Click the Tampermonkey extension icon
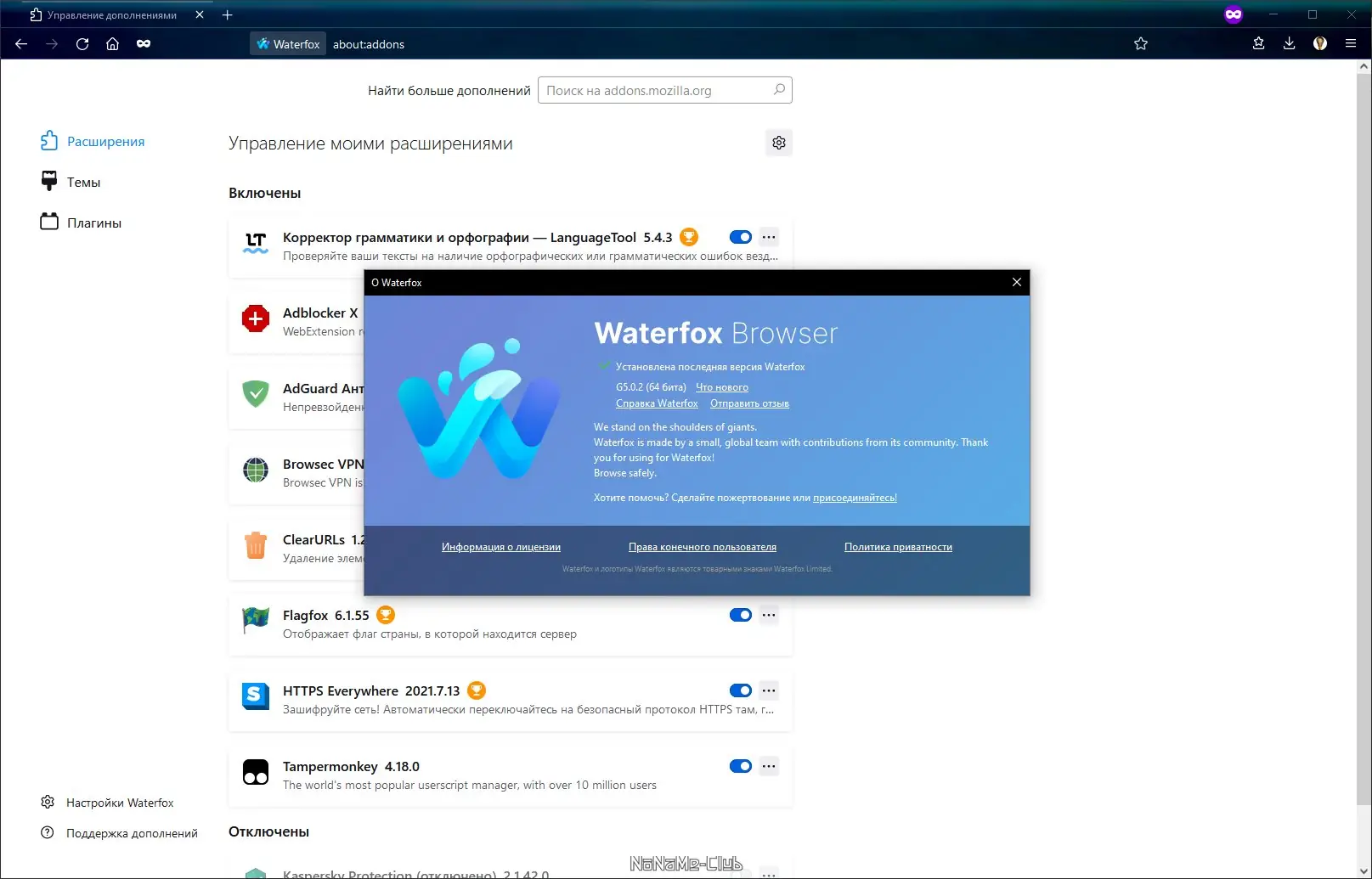1372x879 pixels. pyautogui.click(x=256, y=773)
